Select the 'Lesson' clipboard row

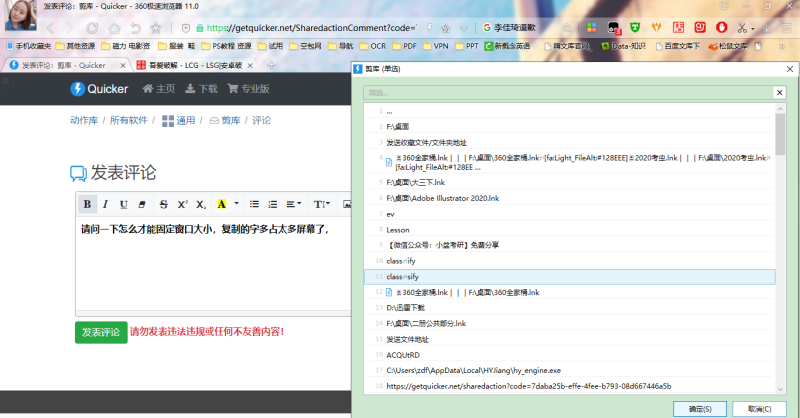coord(569,230)
